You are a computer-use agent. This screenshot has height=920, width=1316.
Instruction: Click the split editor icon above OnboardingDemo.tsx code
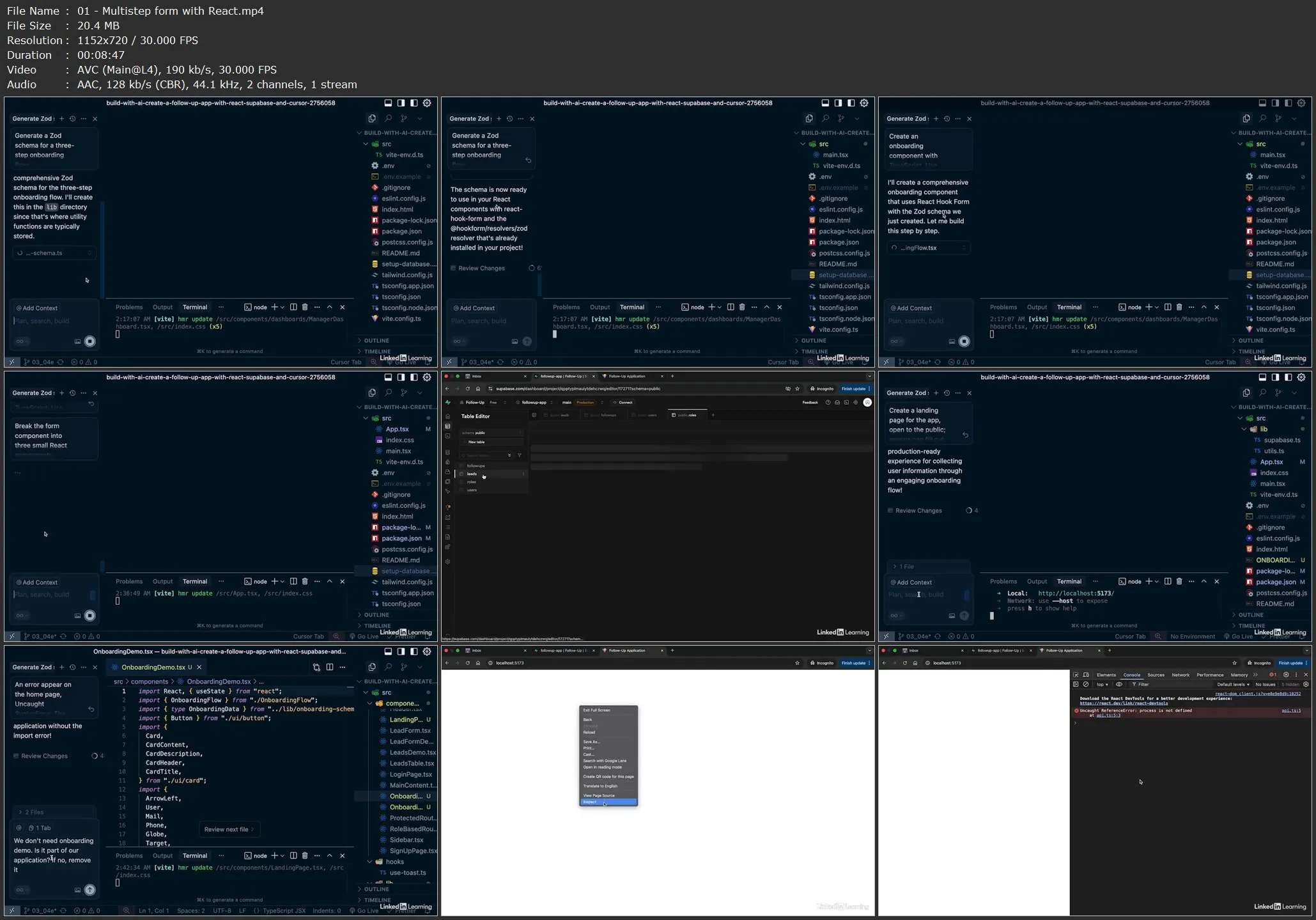[x=330, y=667]
